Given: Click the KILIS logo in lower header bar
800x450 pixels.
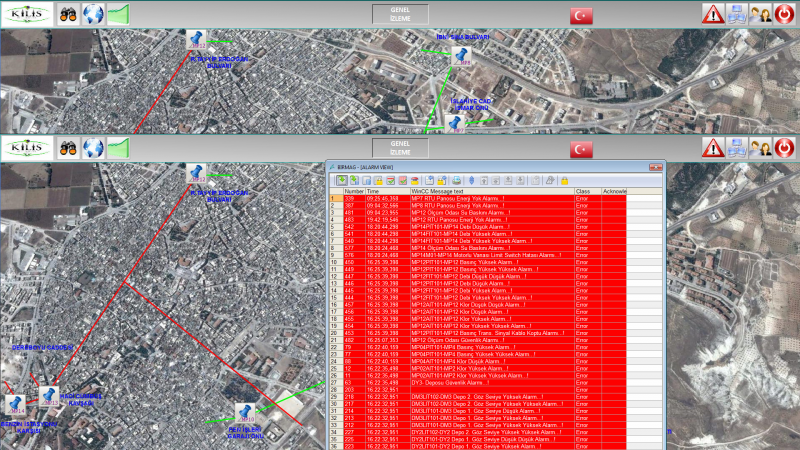Looking at the screenshot, I should 27,148.
